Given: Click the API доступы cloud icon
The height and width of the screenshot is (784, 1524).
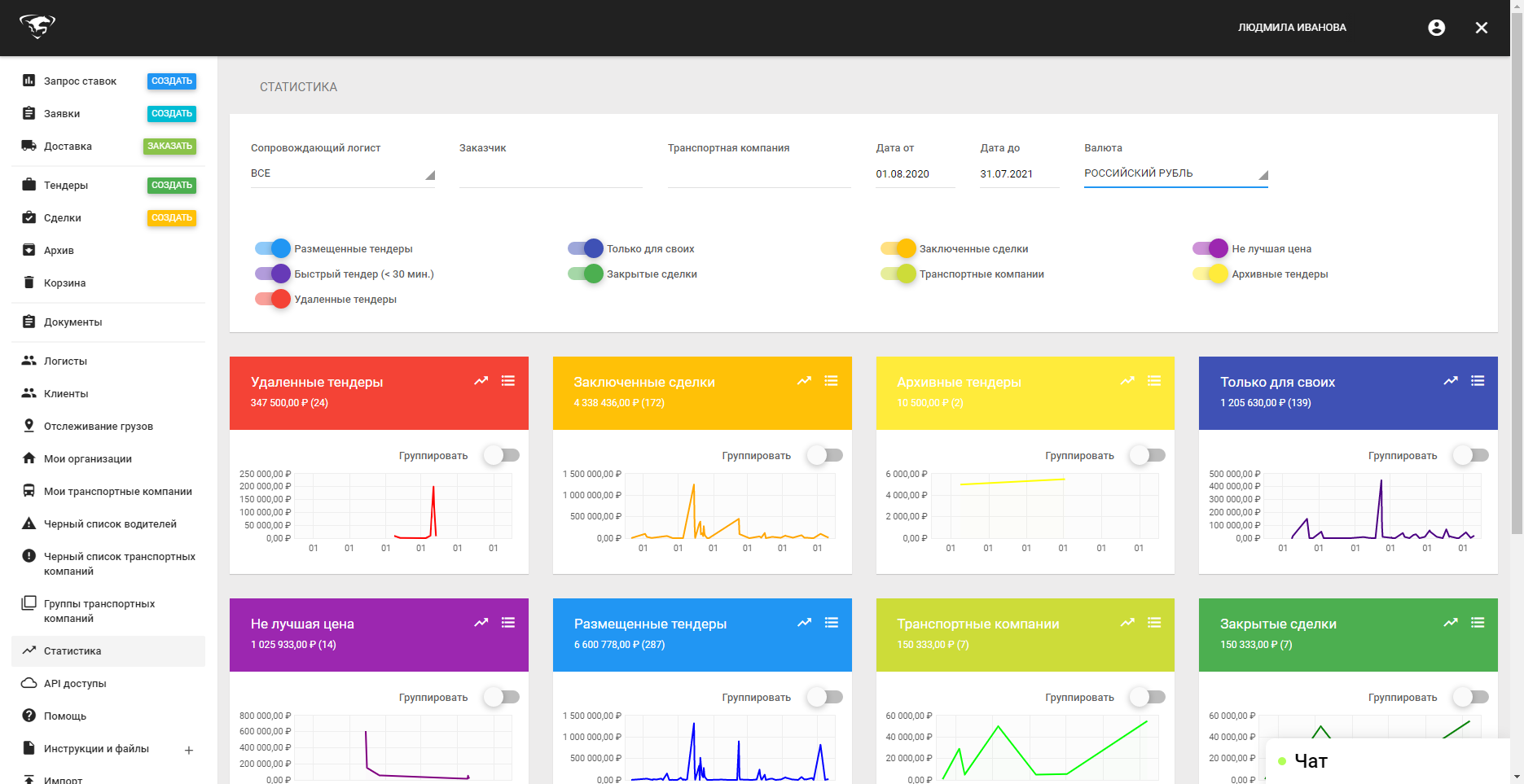Looking at the screenshot, I should coord(29,683).
